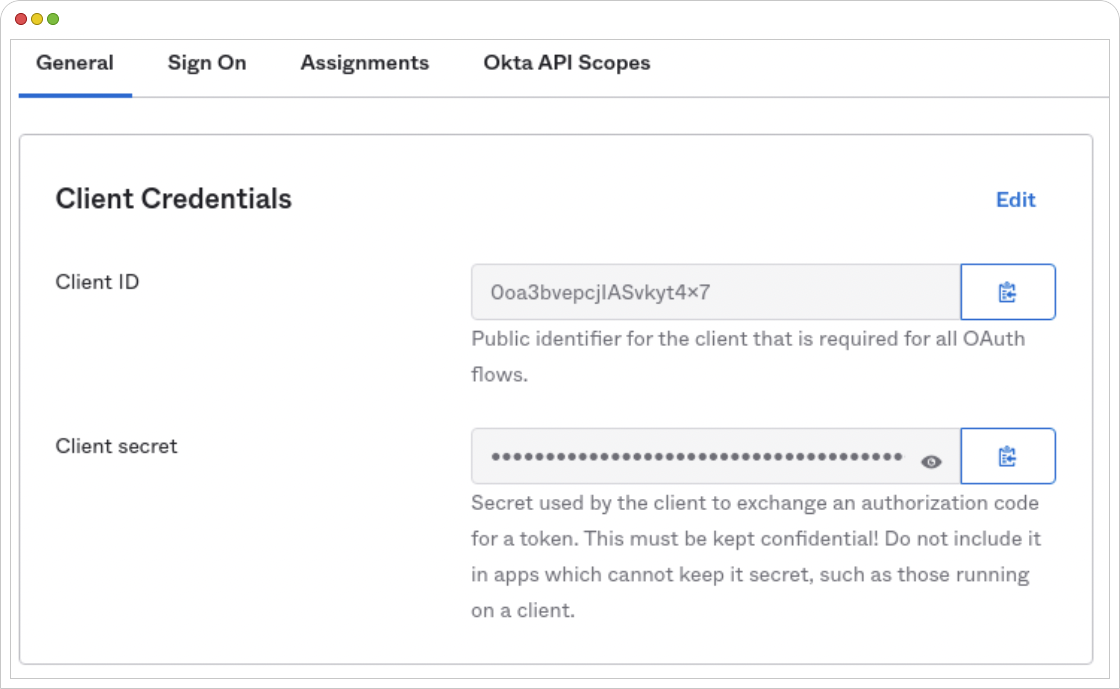Image resolution: width=1120 pixels, height=689 pixels.
Task: Click the Client ID label
Action: [97, 282]
